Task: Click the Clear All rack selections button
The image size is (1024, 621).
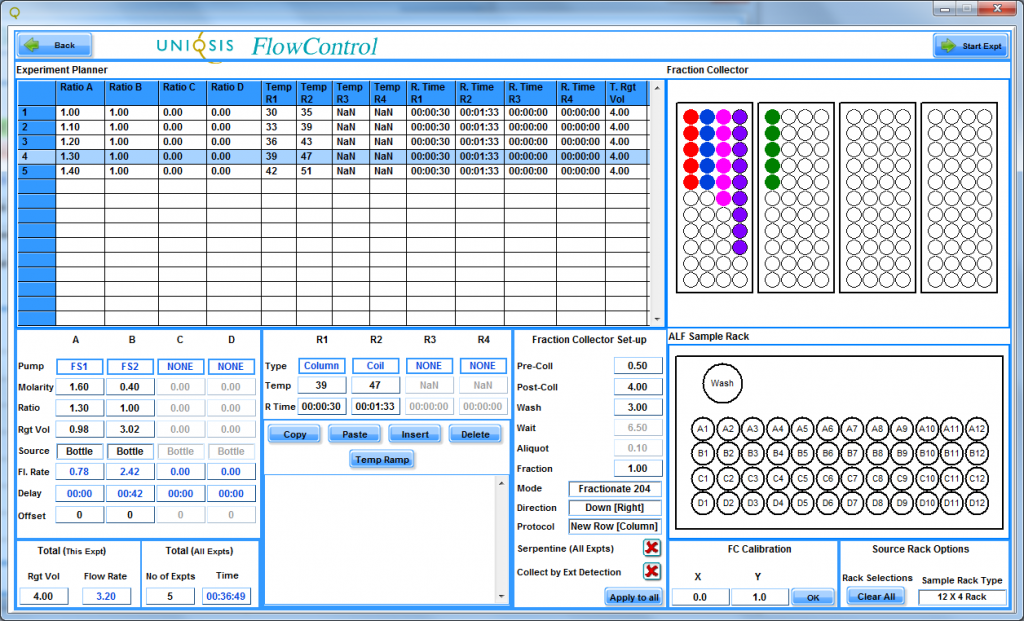Action: [876, 596]
